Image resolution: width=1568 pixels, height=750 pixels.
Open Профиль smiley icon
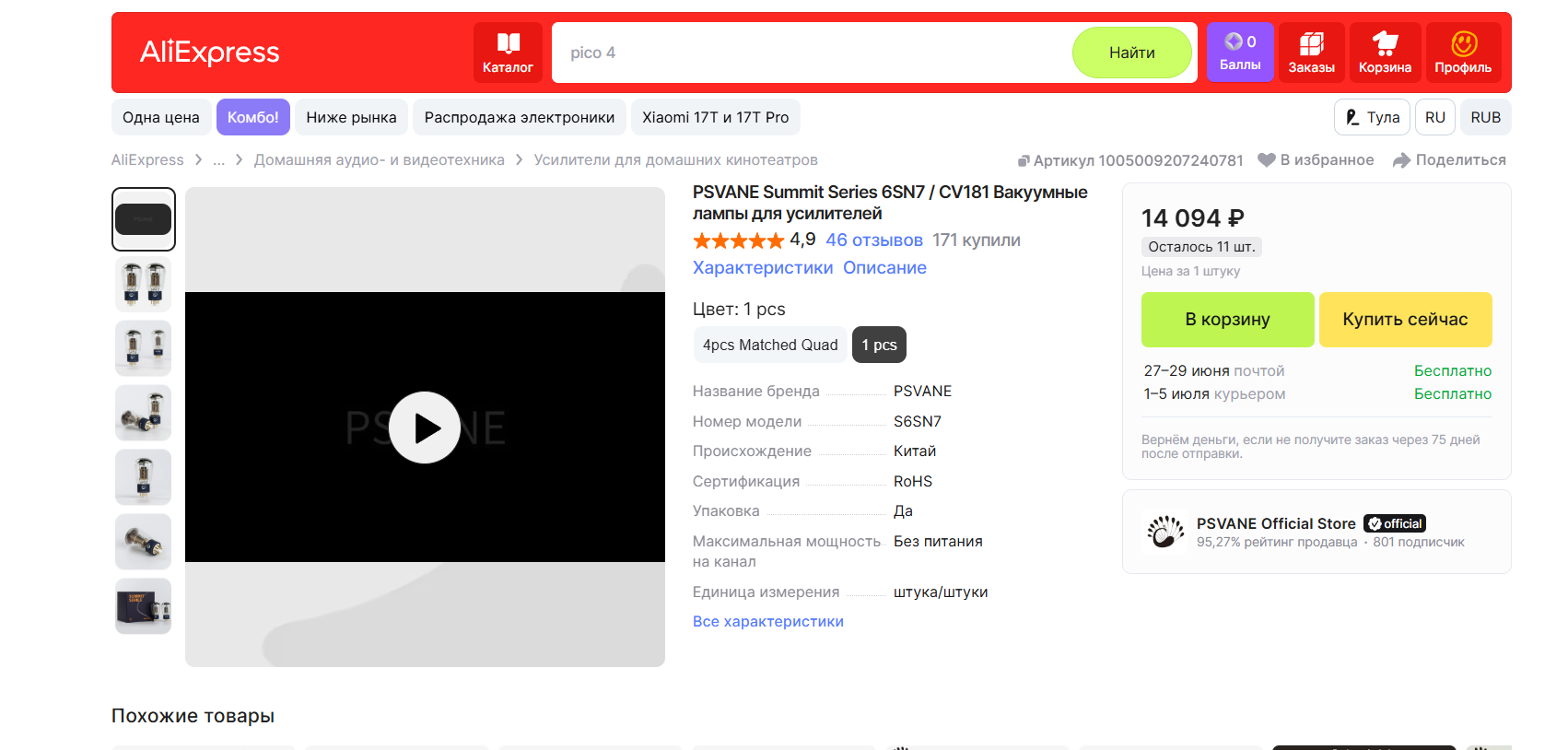tap(1463, 53)
